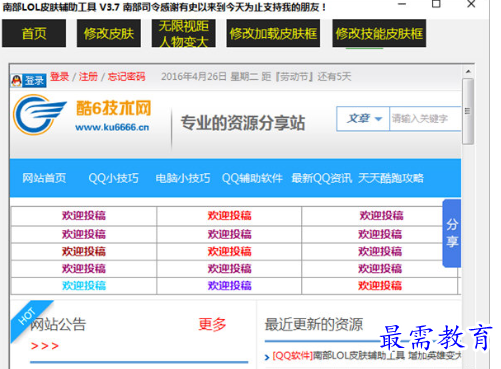Screen dimensions: 501x369
Task: Click the date text 2016年4月26日 星期二
Action: pyautogui.click(x=209, y=77)
